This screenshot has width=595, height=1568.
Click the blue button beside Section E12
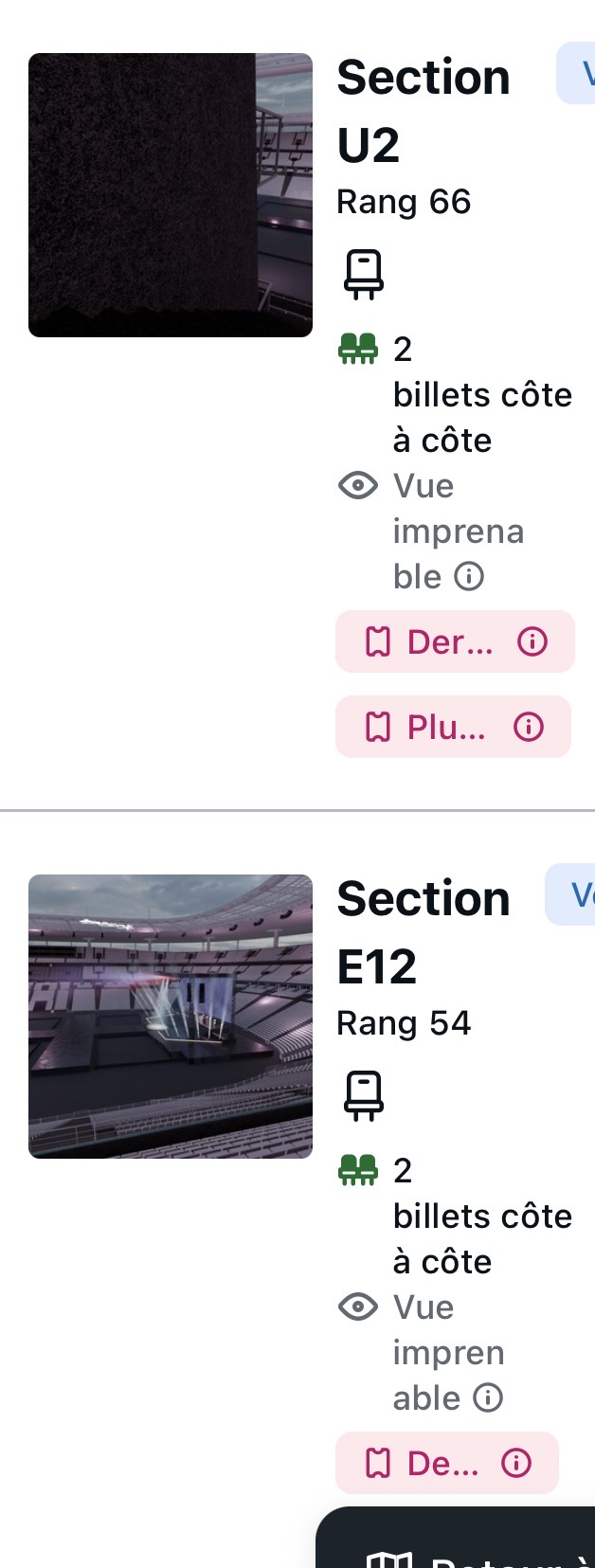coord(569,894)
